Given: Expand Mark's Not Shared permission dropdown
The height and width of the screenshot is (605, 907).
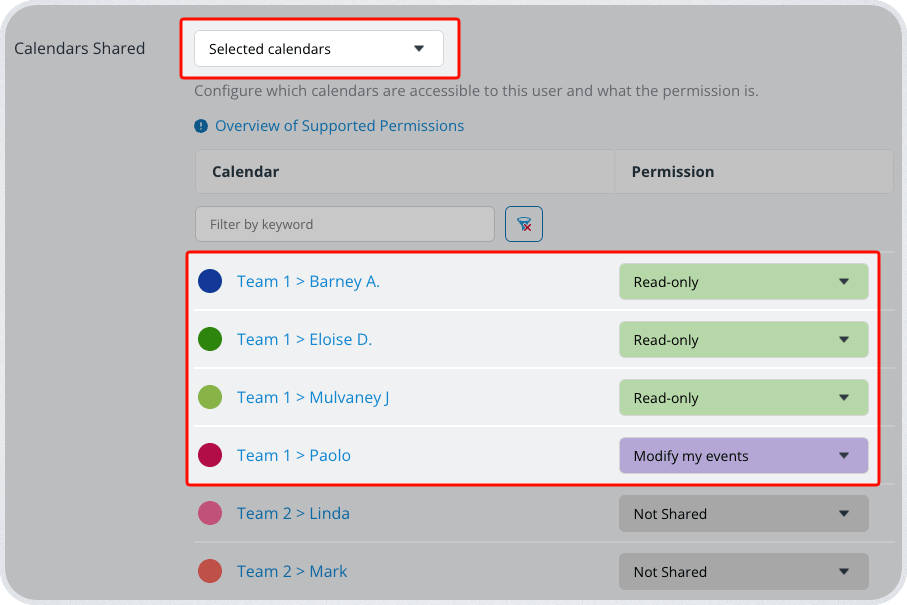Looking at the screenshot, I should coord(743,572).
